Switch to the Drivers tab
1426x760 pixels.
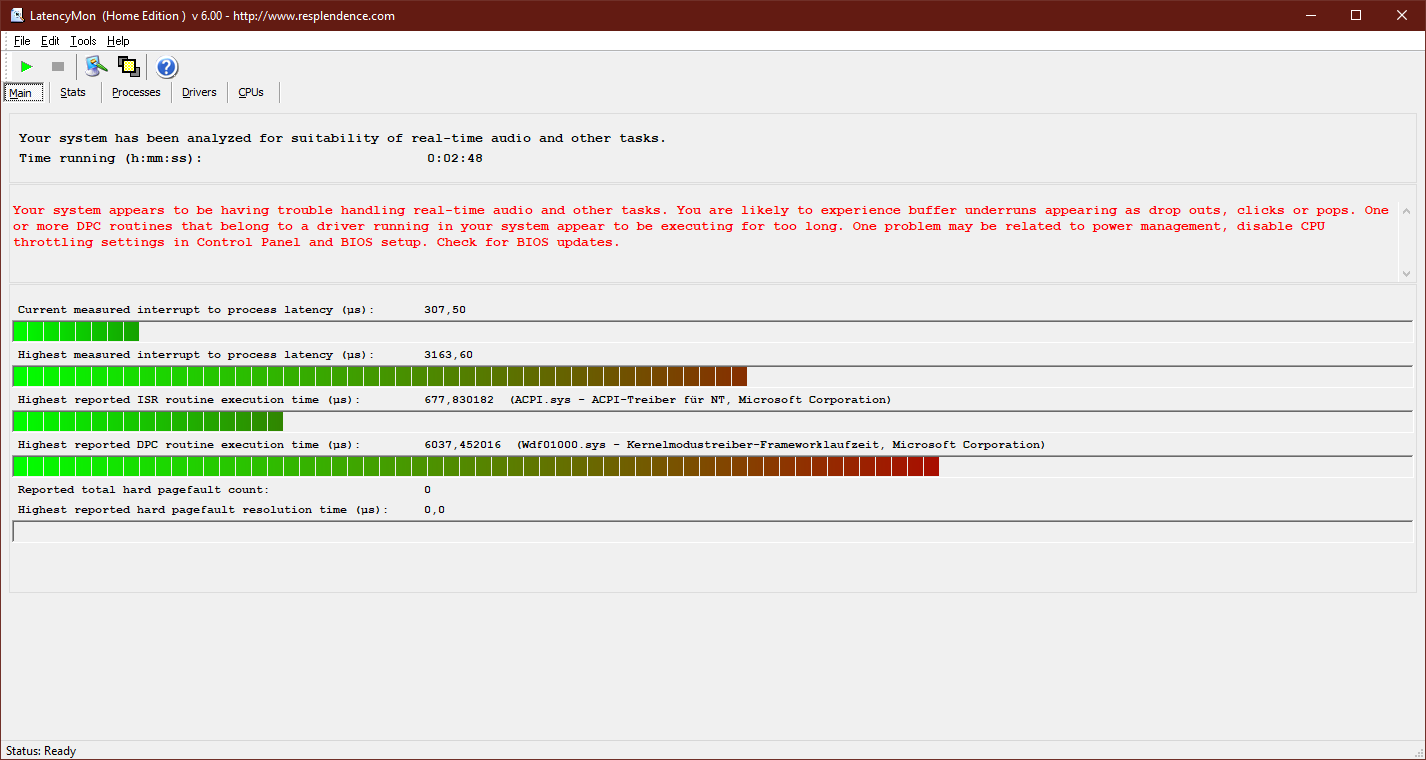pyautogui.click(x=199, y=92)
